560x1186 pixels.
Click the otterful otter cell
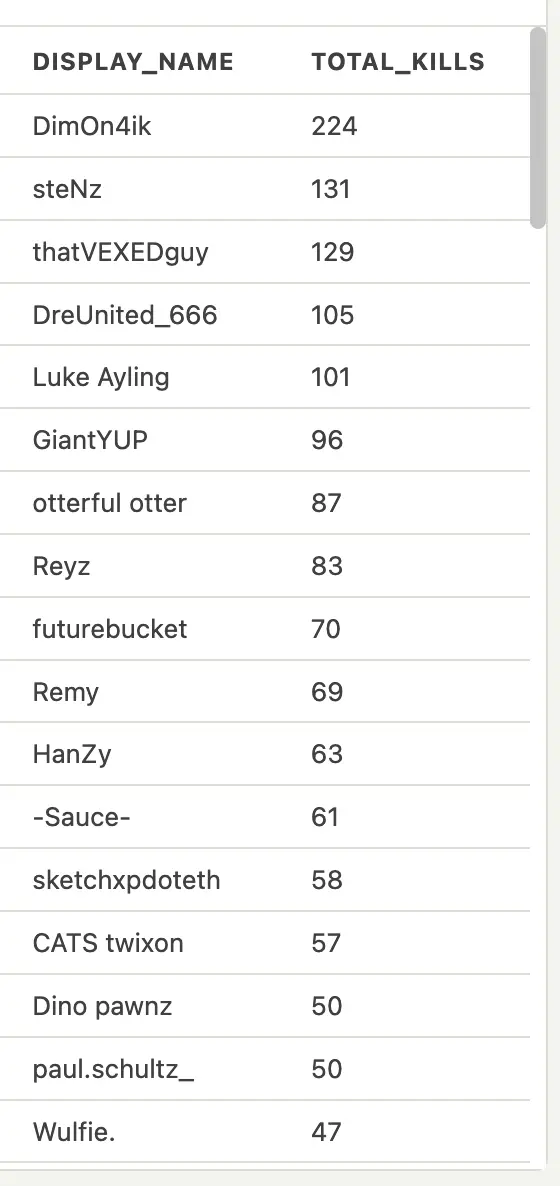tap(109, 503)
